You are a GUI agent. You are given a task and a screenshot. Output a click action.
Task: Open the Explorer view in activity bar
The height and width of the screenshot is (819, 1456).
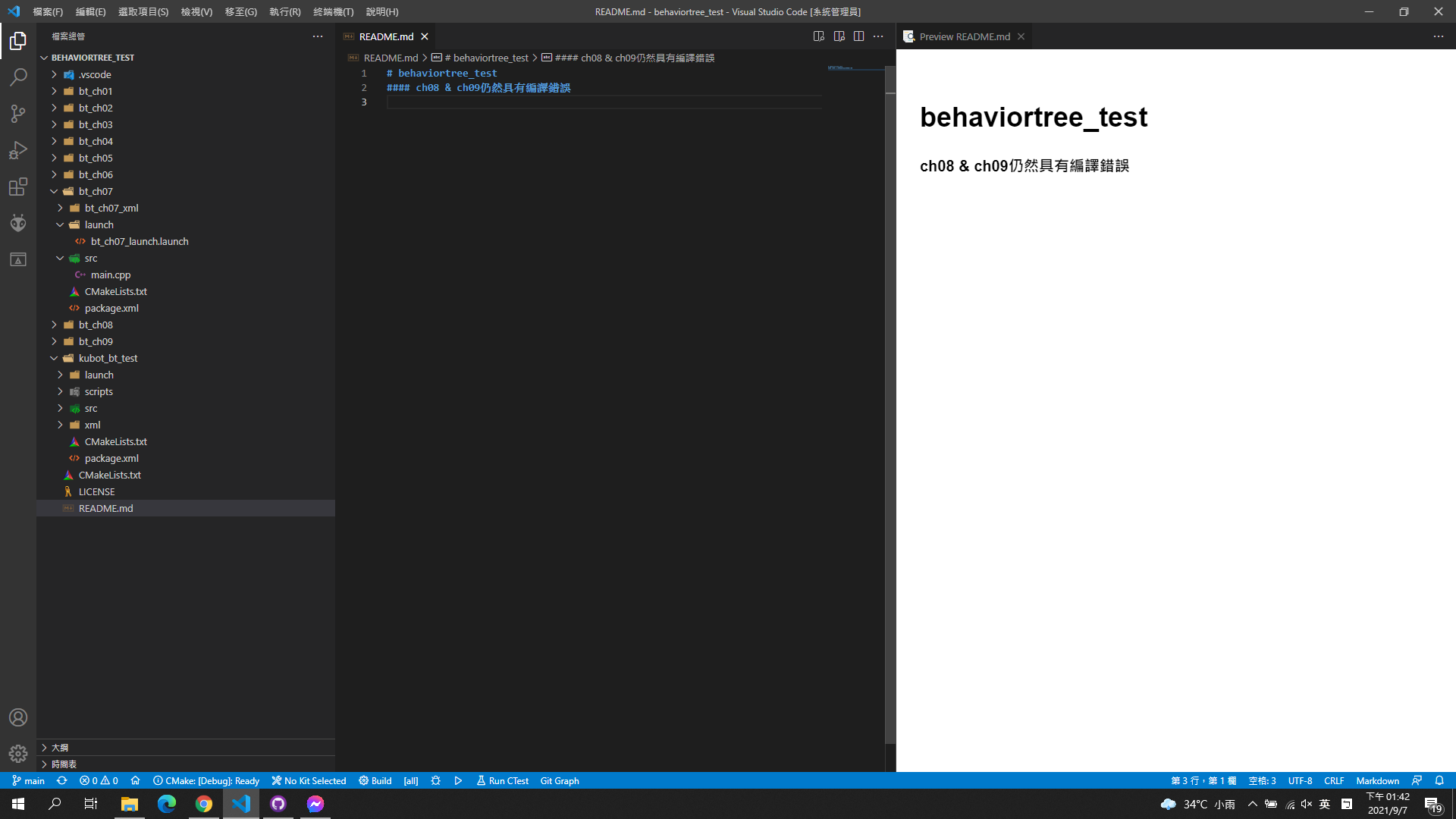click(x=18, y=40)
